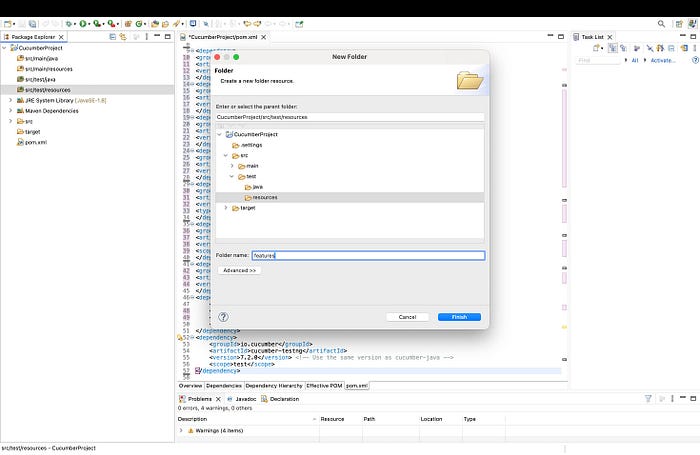The height and width of the screenshot is (455, 700).
Task: Click Link with Editor icon in Package Explorer
Action: pos(123,37)
